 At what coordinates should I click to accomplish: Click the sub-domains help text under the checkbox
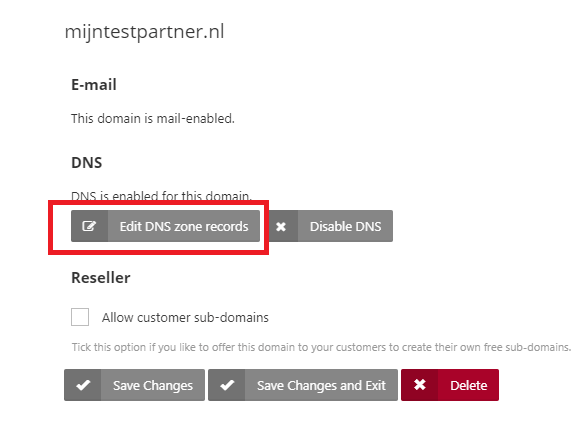(321, 347)
